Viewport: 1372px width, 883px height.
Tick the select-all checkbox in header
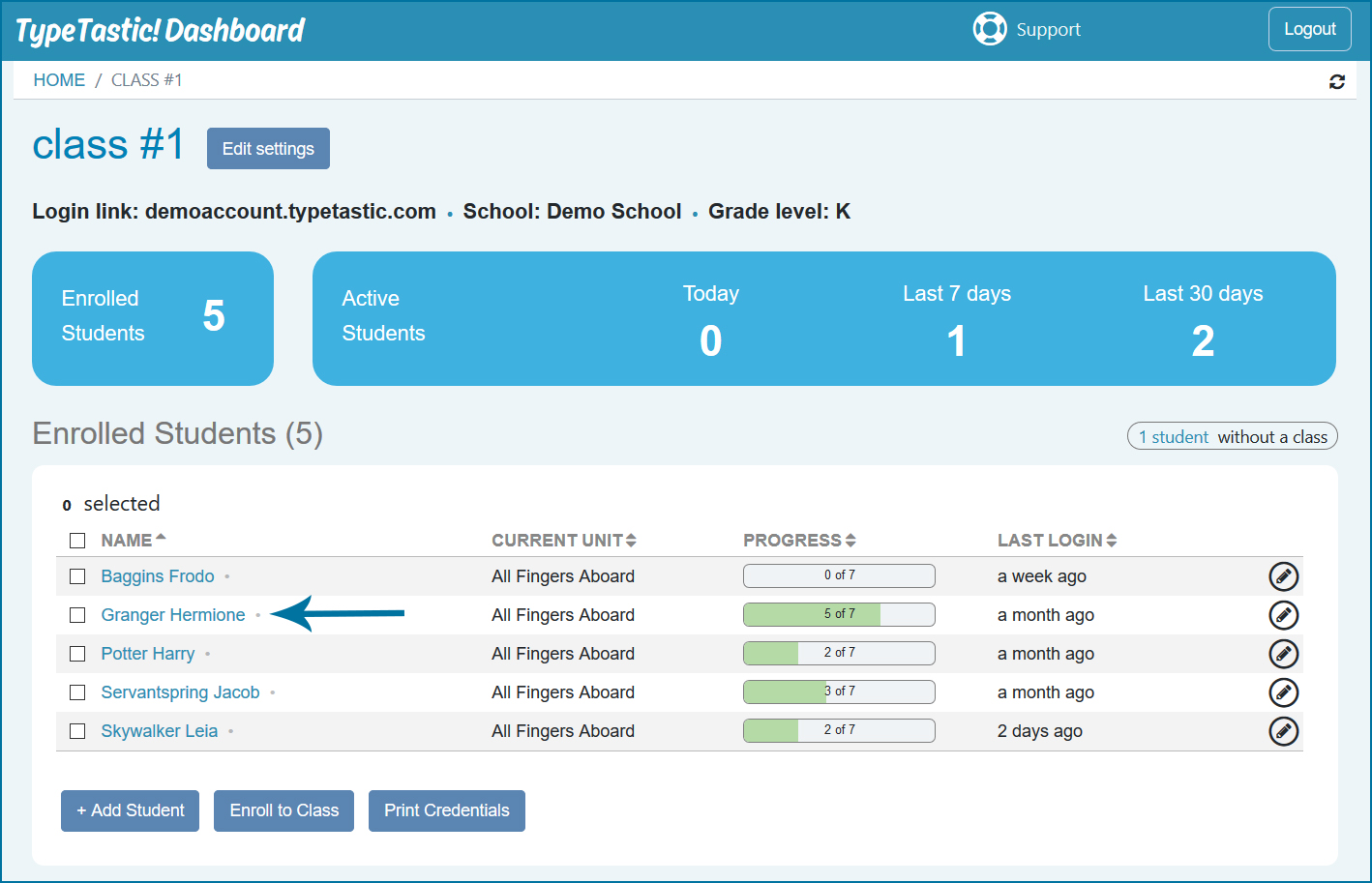point(77,541)
